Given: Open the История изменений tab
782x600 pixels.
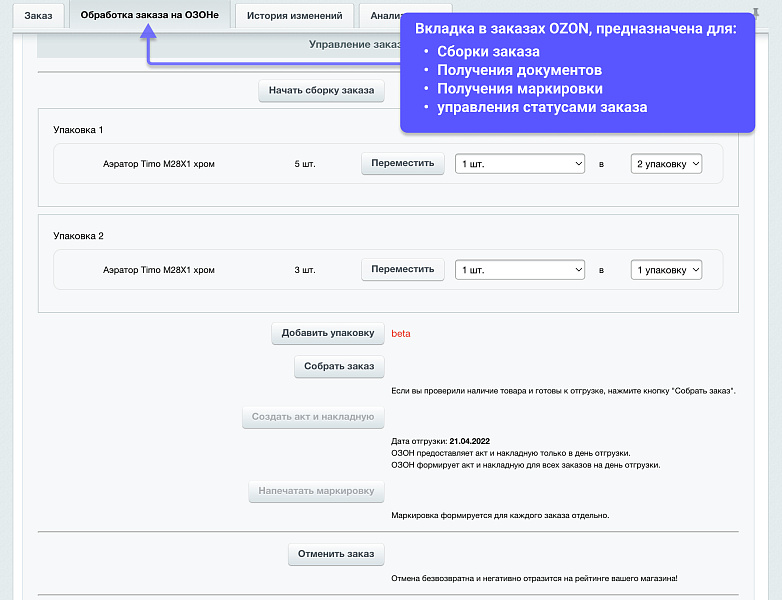Looking at the screenshot, I should click(x=294, y=16).
